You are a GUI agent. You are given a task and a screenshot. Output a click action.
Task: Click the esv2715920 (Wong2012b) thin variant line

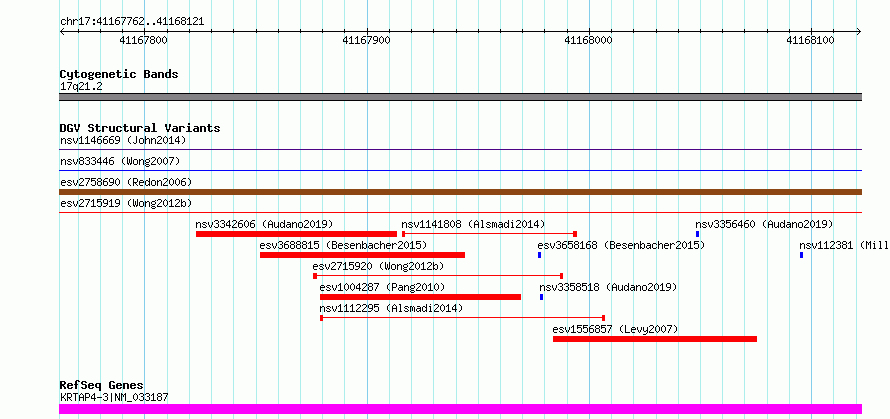click(x=438, y=276)
